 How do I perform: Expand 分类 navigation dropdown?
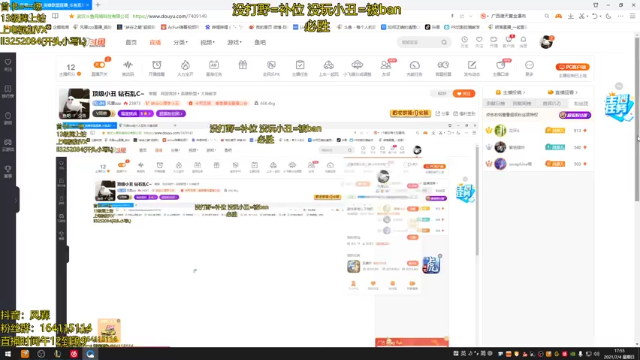point(180,42)
